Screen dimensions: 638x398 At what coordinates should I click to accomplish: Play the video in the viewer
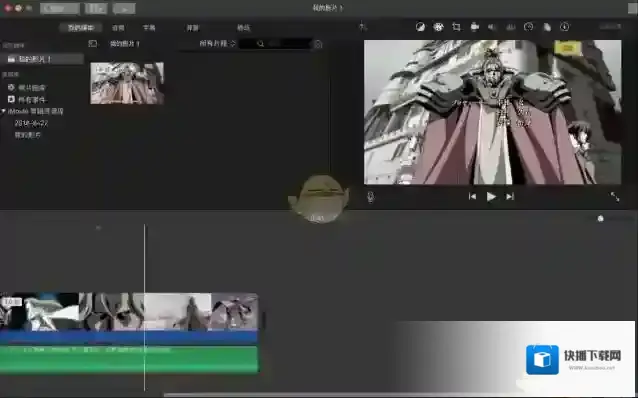[491, 197]
